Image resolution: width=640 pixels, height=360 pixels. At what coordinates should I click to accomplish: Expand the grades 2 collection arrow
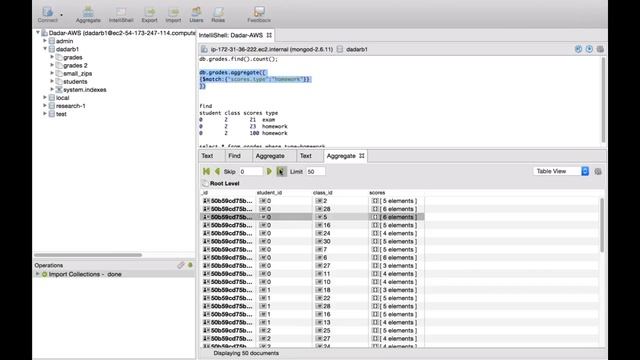click(x=52, y=65)
